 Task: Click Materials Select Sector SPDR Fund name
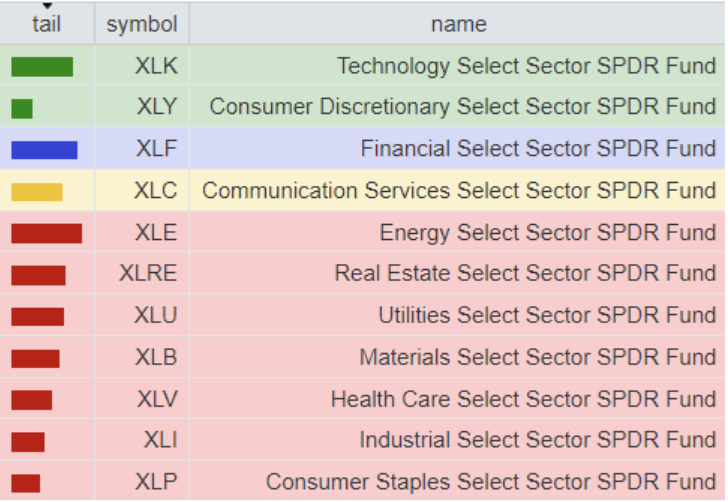pos(537,357)
